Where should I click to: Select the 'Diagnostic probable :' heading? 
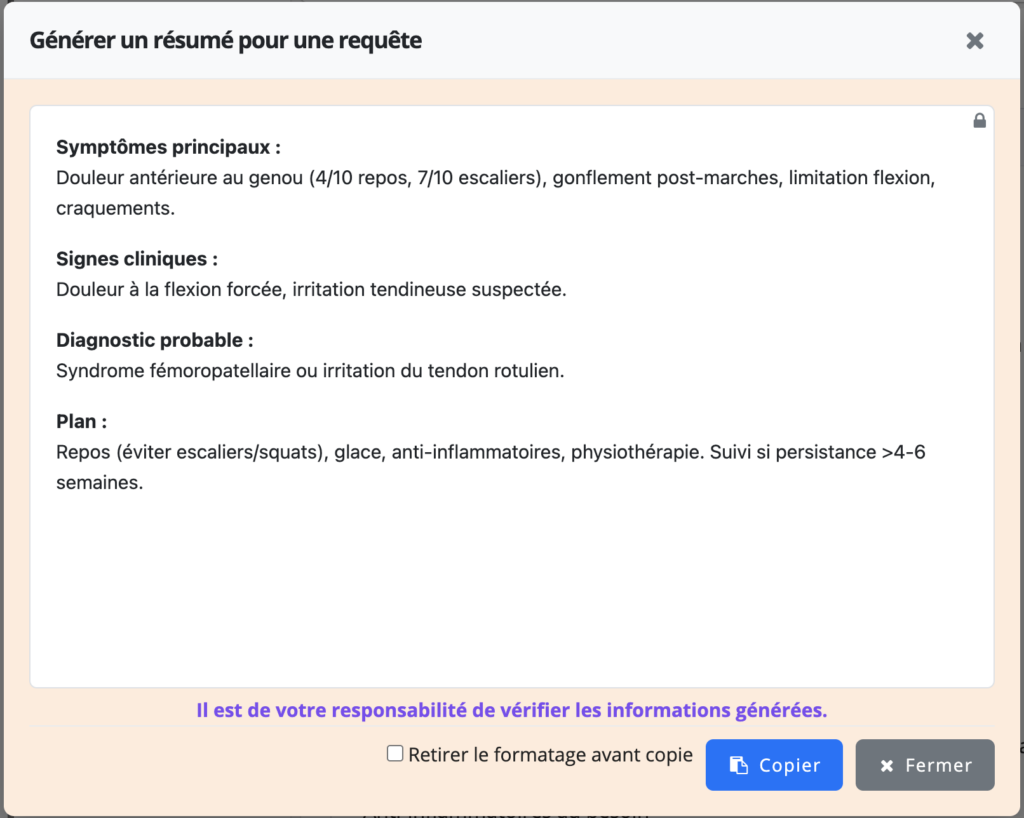[154, 340]
